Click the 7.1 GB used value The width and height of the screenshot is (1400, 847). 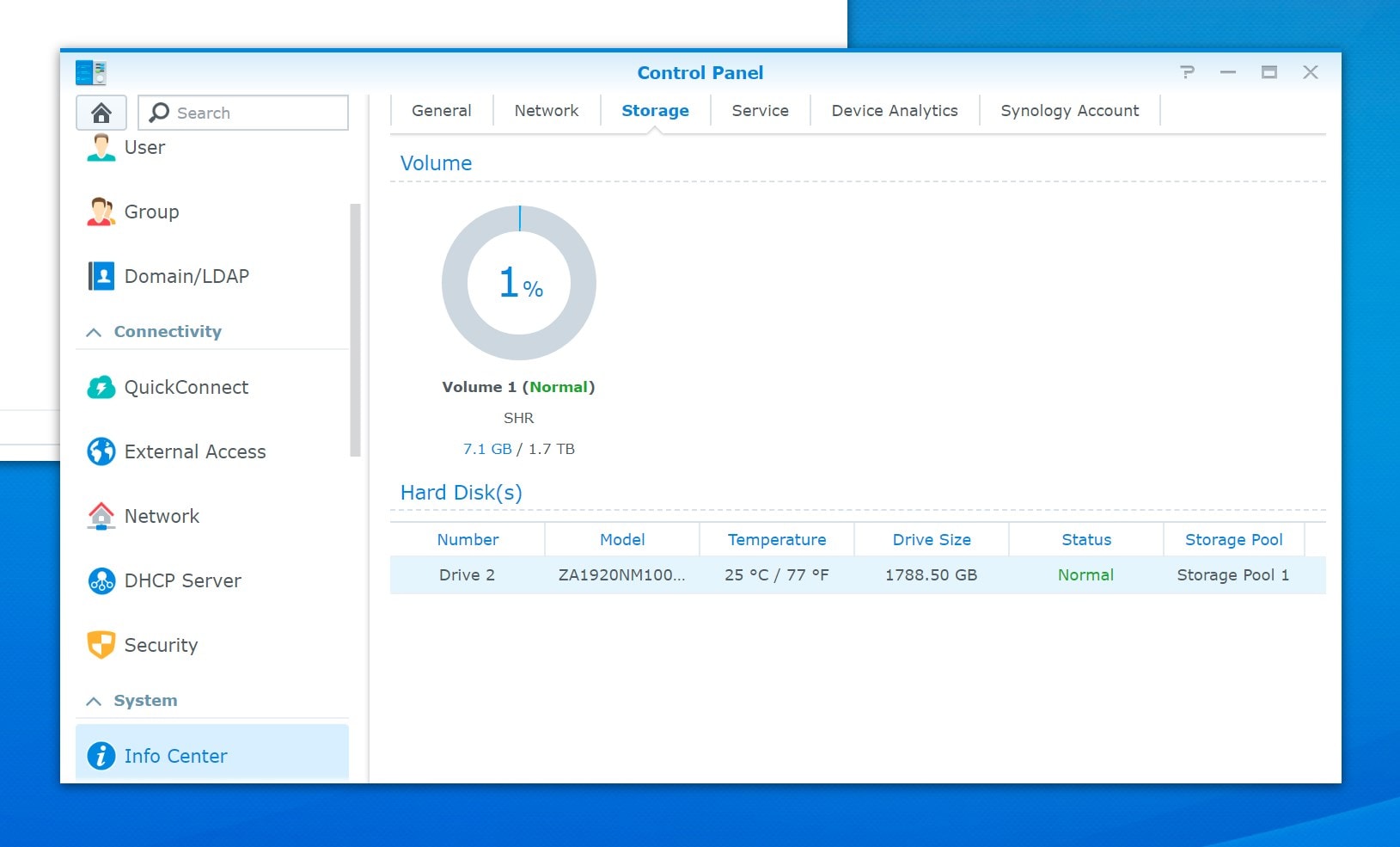487,449
